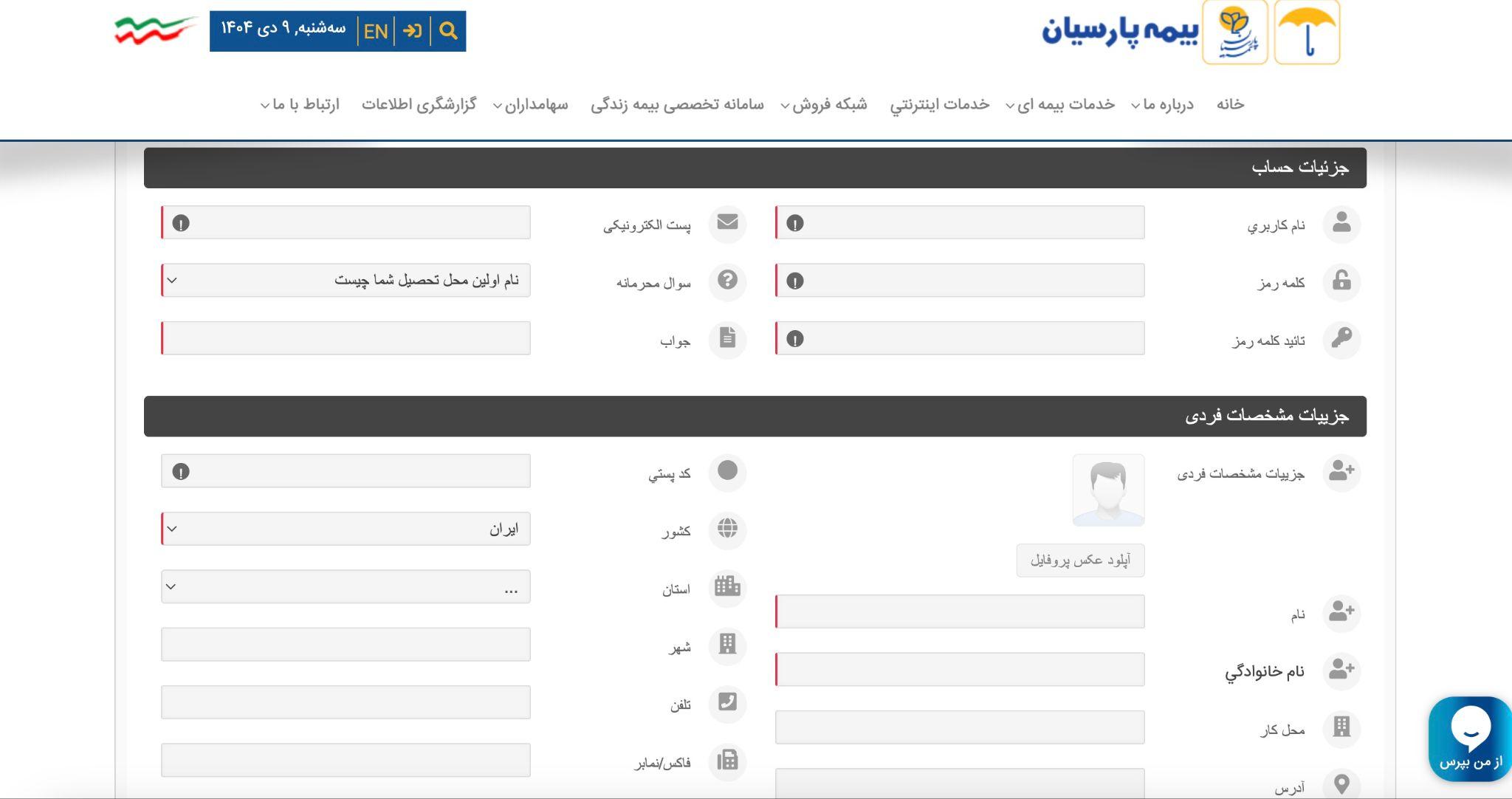The image size is (1512, 799).
Task: Click the envelope icon beside پست الکترونیکی
Action: [728, 224]
